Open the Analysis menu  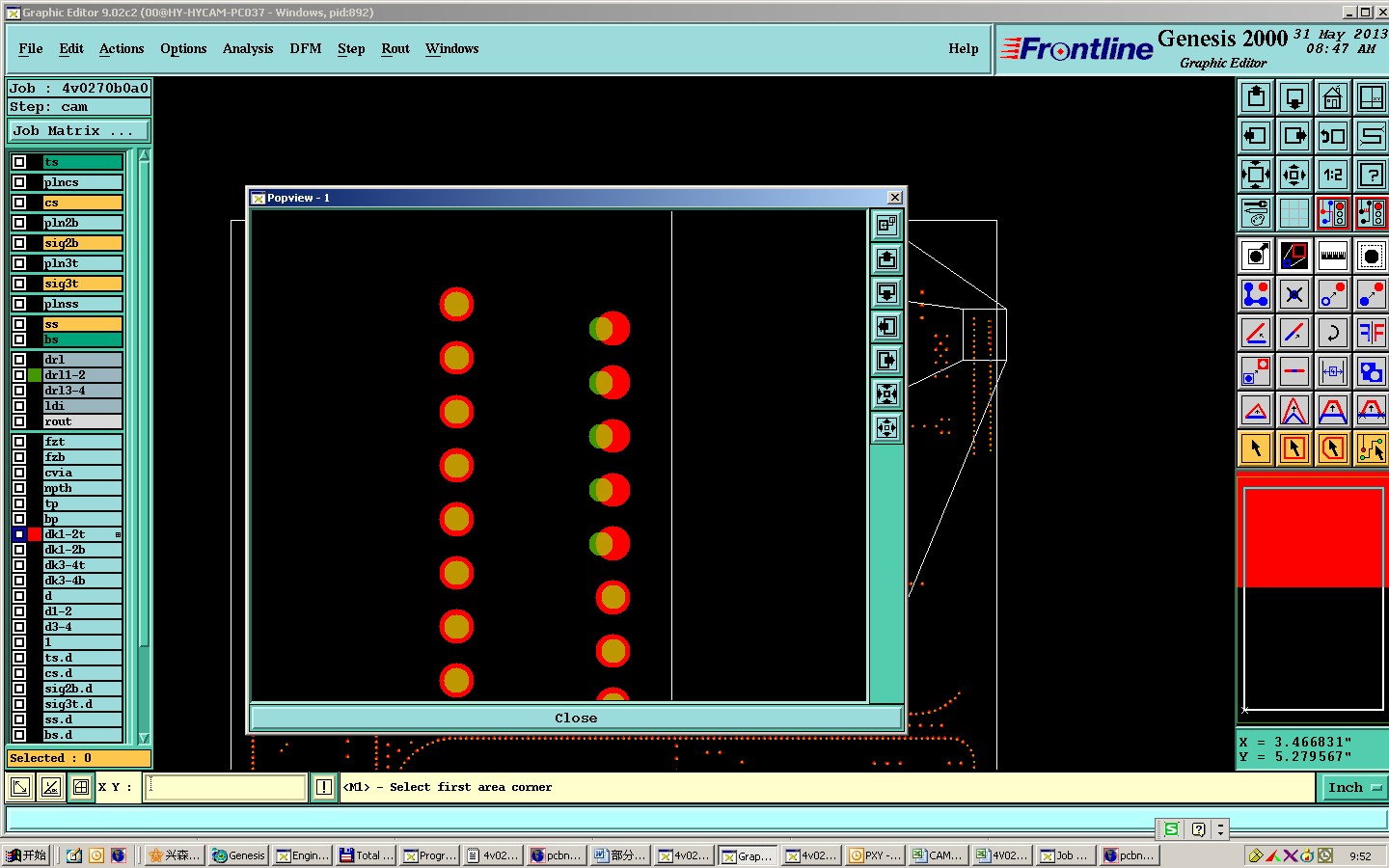point(248,48)
